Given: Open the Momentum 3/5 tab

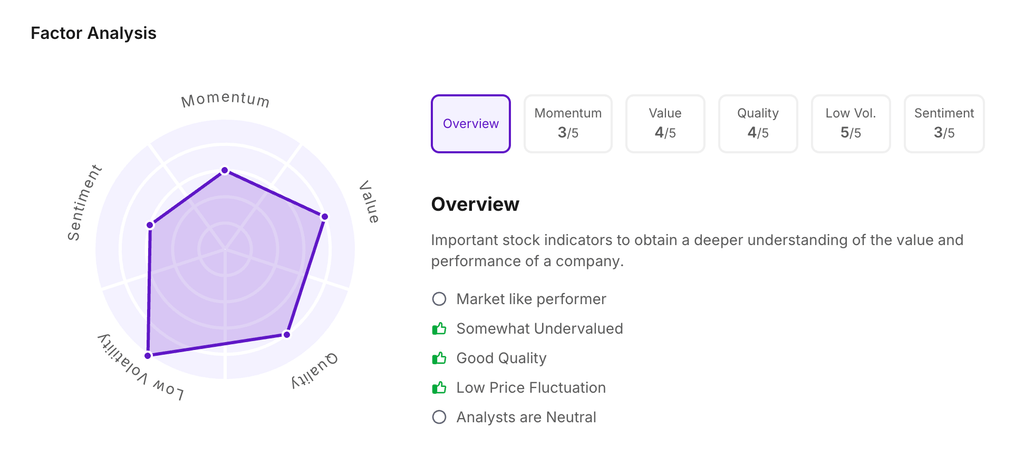Looking at the screenshot, I should coord(568,124).
